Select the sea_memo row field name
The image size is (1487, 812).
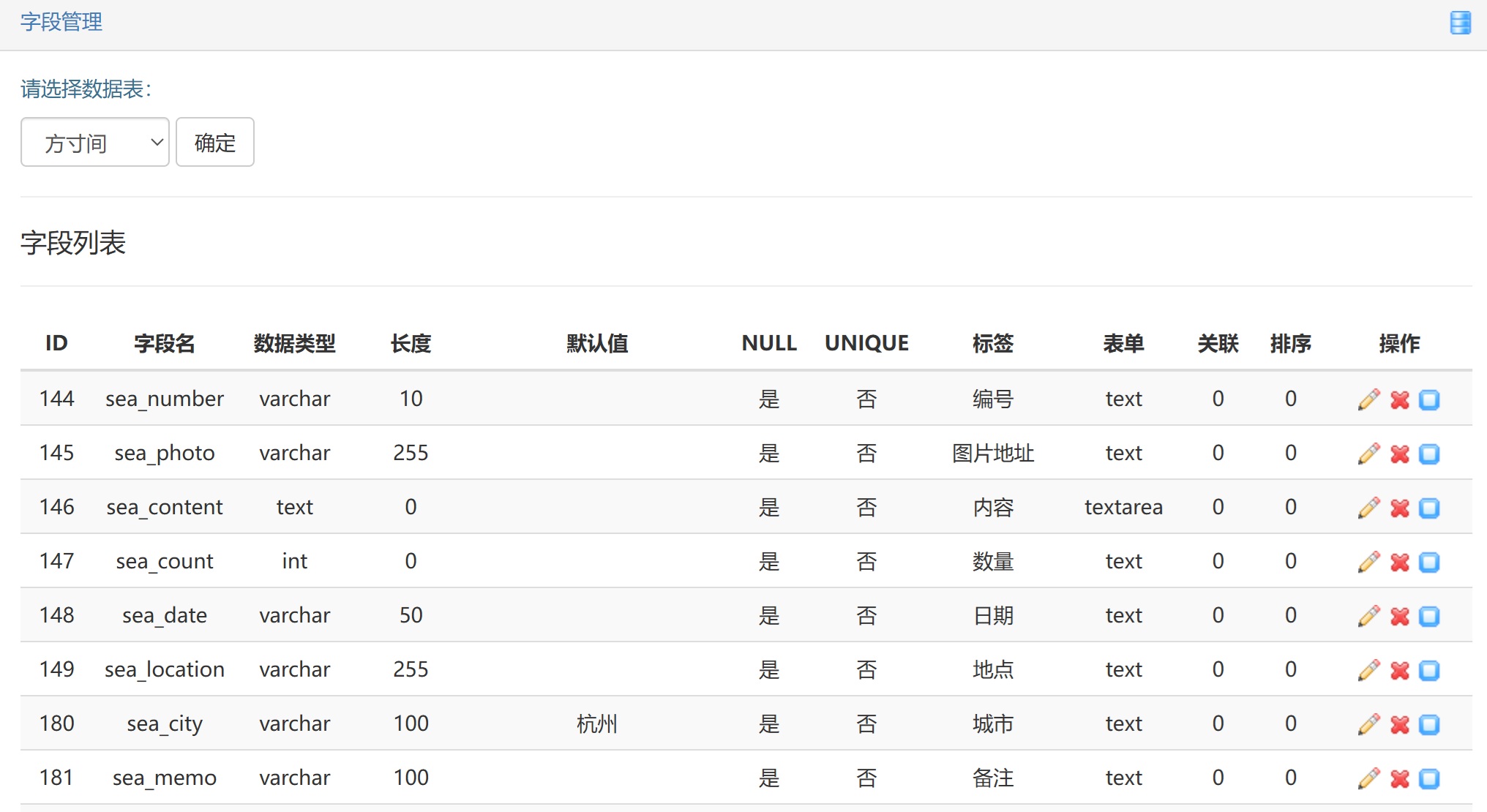tap(165, 778)
